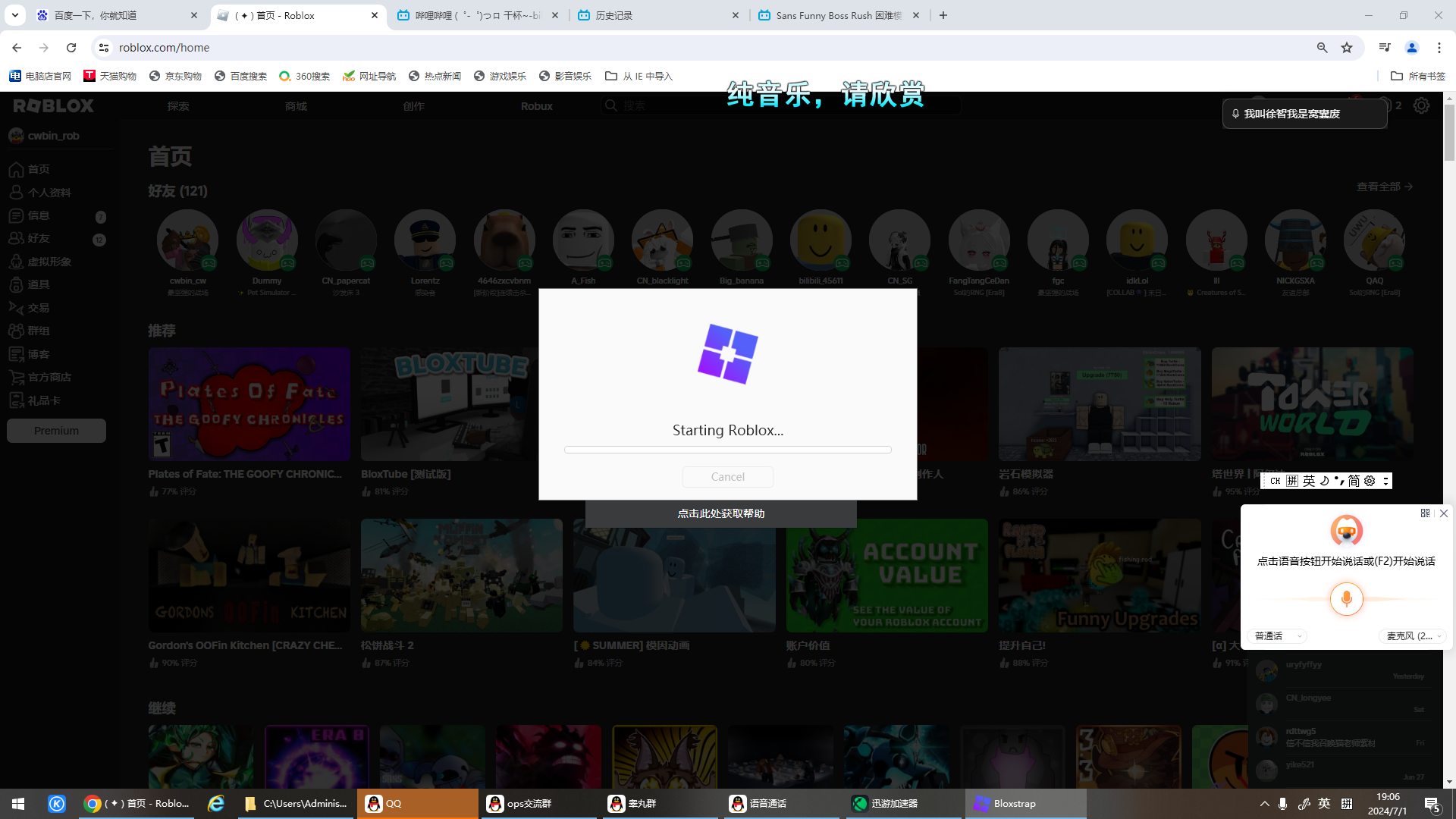This screenshot has height=819, width=1456.
Task: Start speaking with the orange microphone button
Action: [1347, 599]
